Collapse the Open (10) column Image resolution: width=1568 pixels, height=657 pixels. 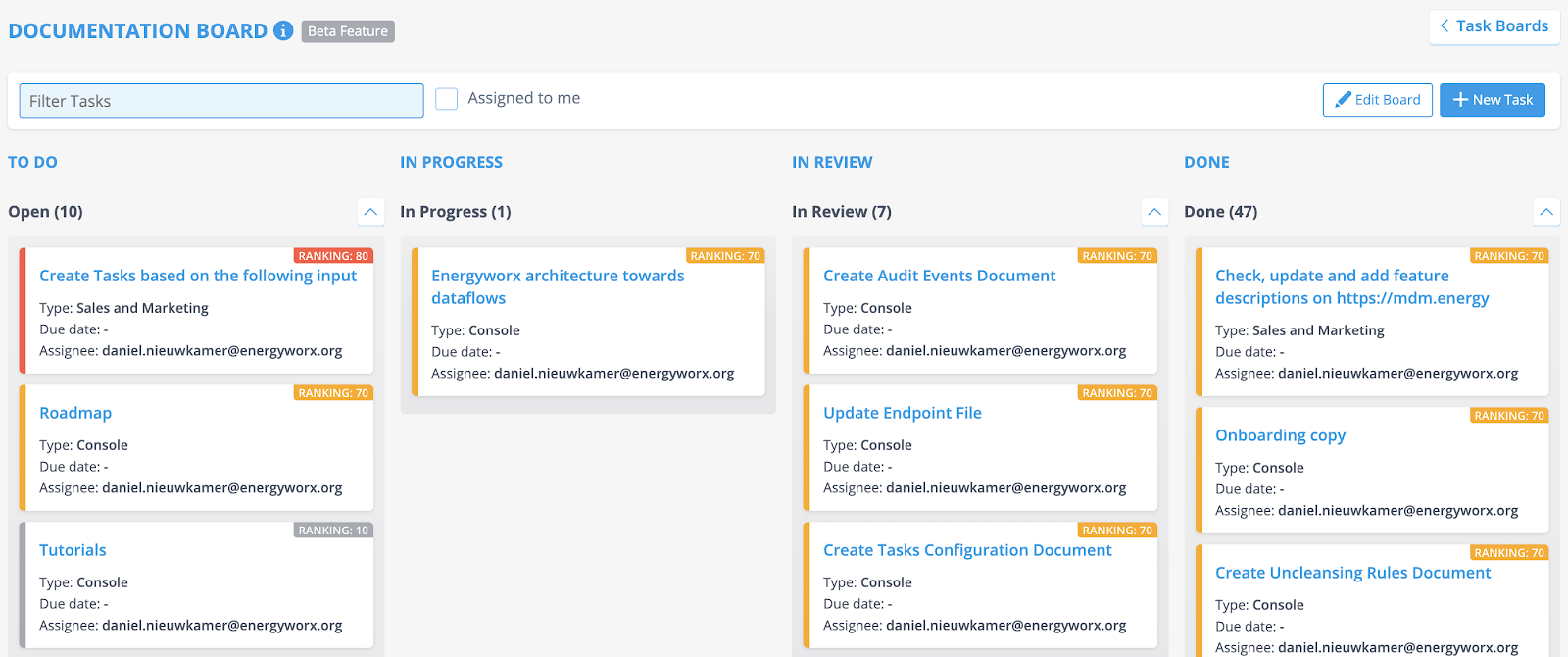pos(370,212)
